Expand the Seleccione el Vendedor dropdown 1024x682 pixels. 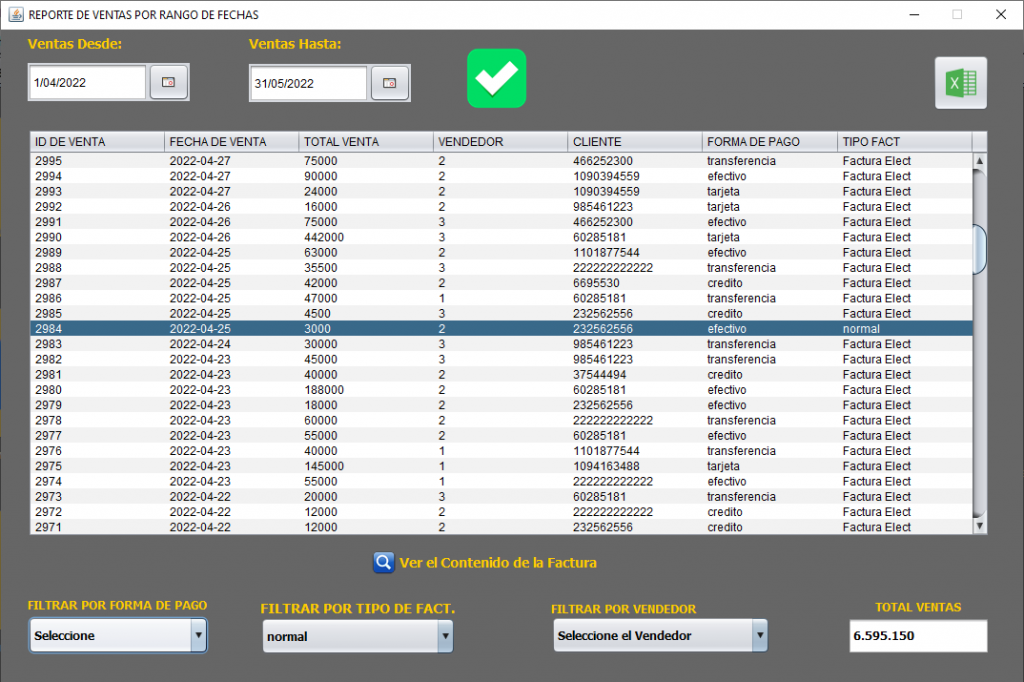[759, 635]
